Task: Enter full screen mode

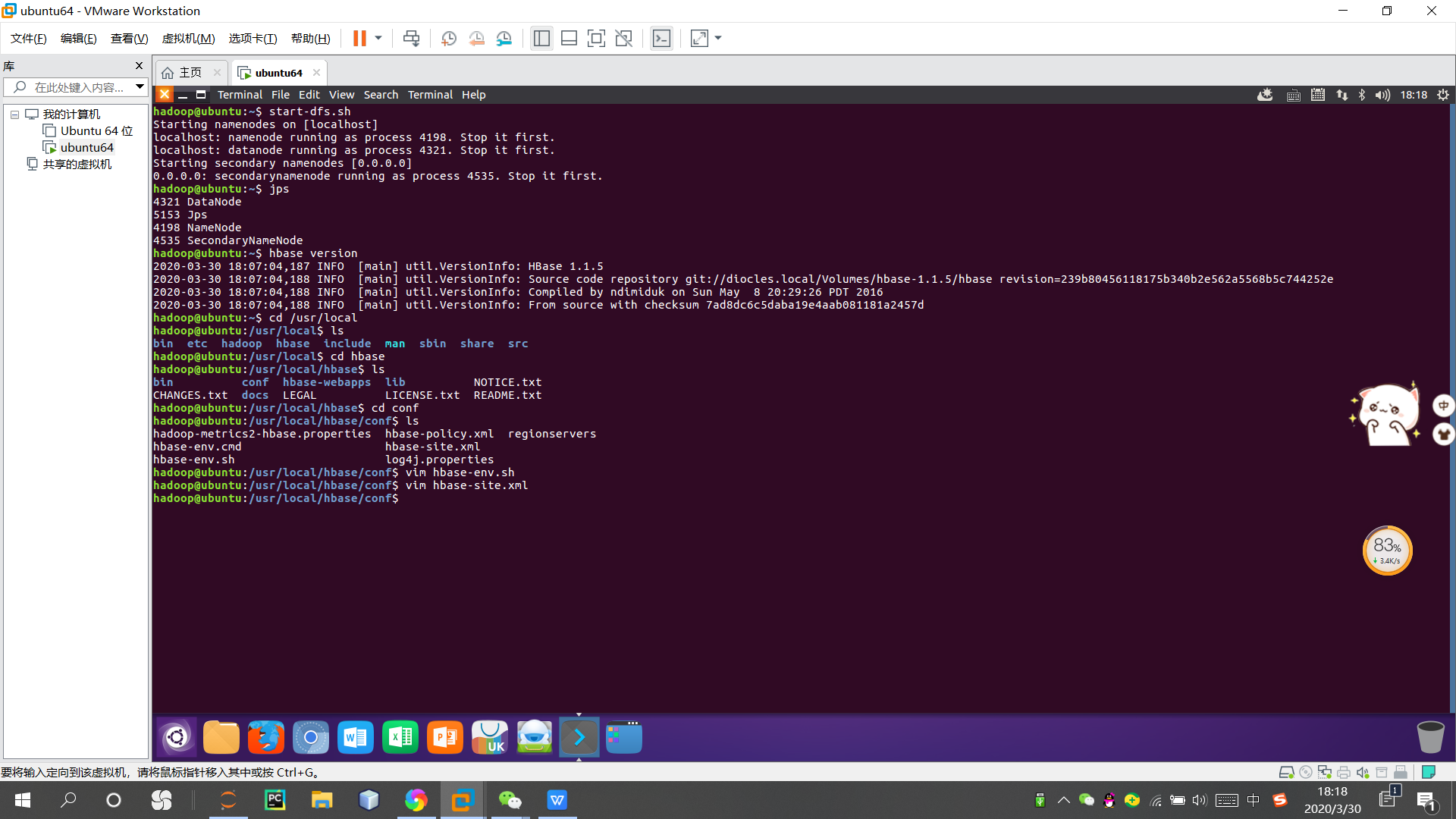Action: click(x=596, y=39)
